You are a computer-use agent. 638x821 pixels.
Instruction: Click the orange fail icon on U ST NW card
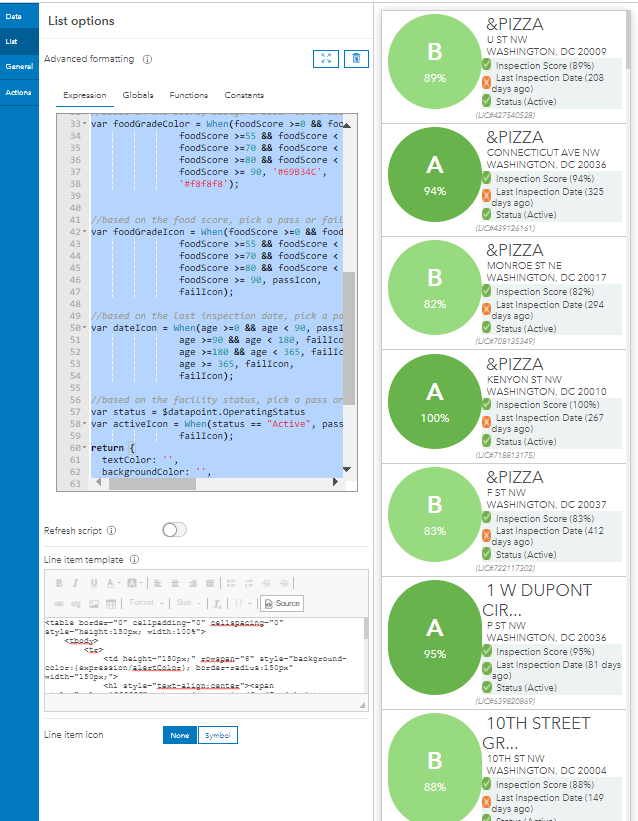tap(486, 82)
